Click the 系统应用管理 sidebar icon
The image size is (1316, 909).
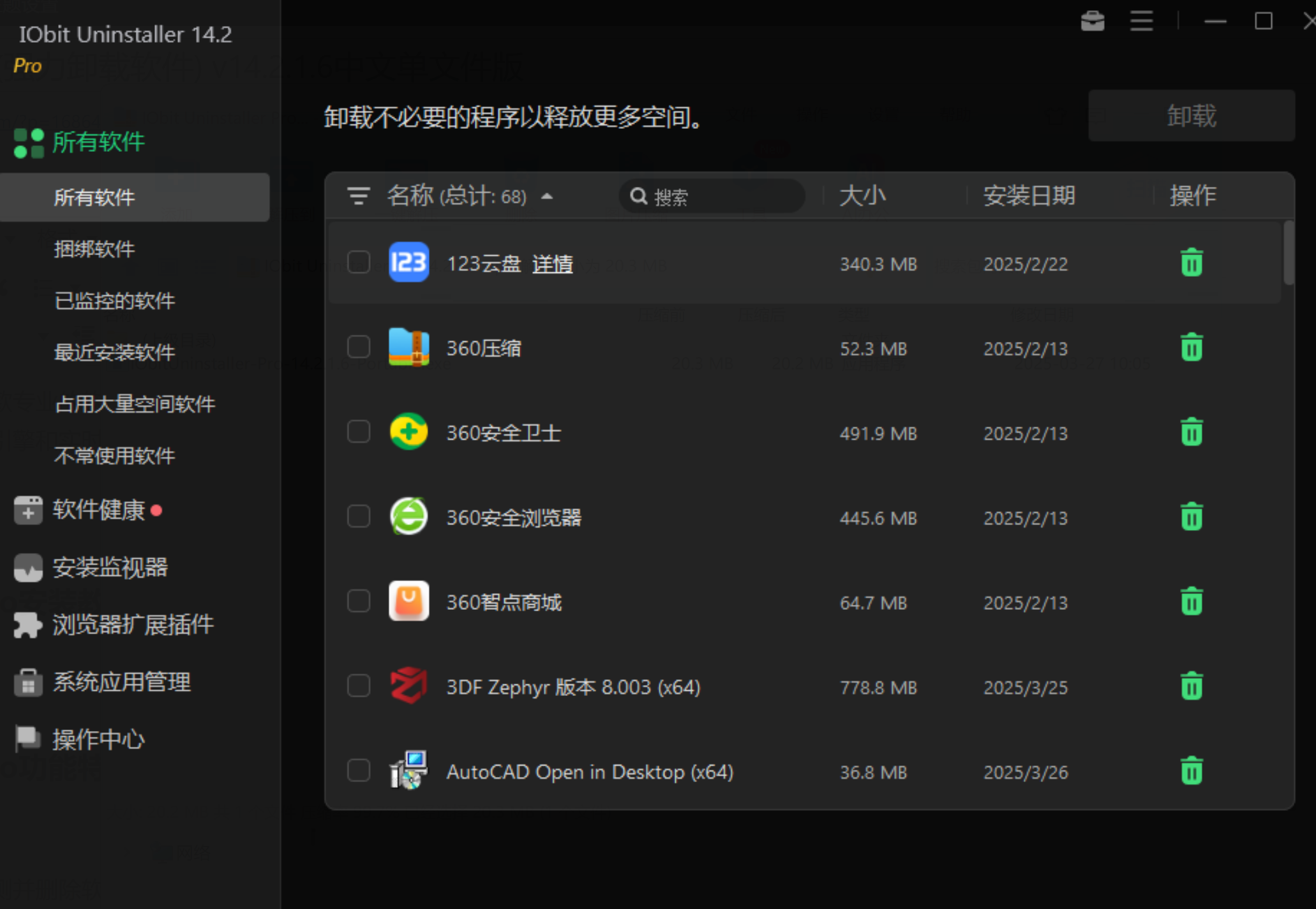(27, 683)
